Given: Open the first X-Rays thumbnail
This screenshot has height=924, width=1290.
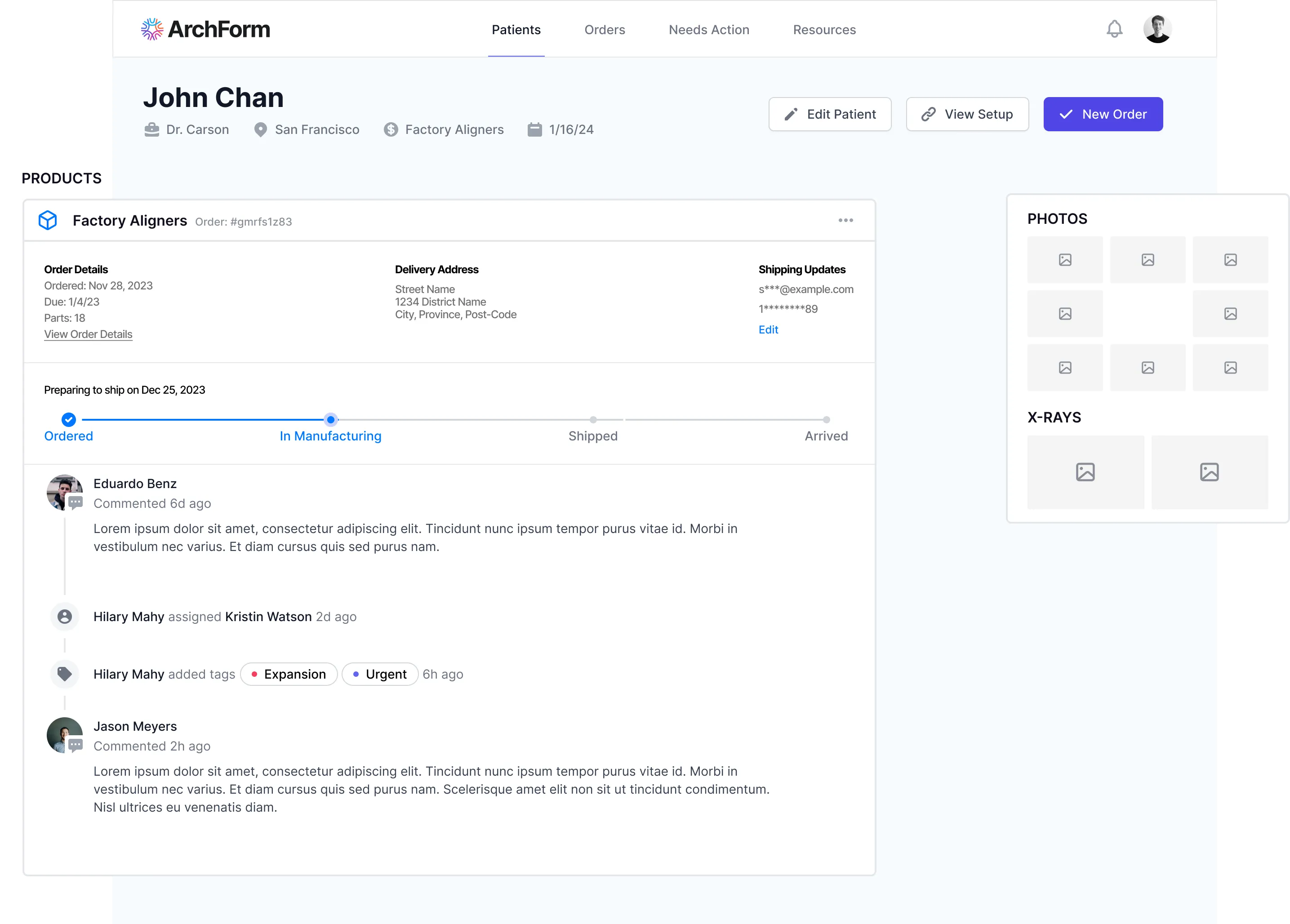Looking at the screenshot, I should click(1085, 472).
